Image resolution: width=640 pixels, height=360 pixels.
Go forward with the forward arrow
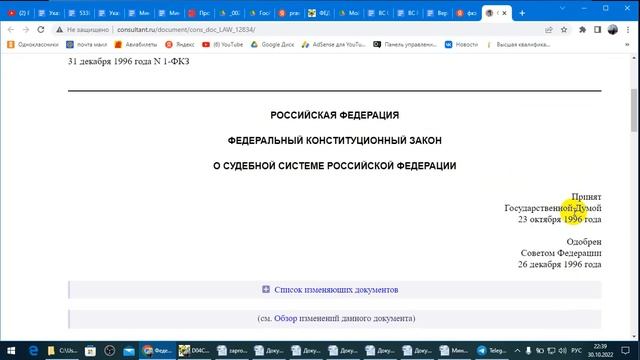click(26, 29)
